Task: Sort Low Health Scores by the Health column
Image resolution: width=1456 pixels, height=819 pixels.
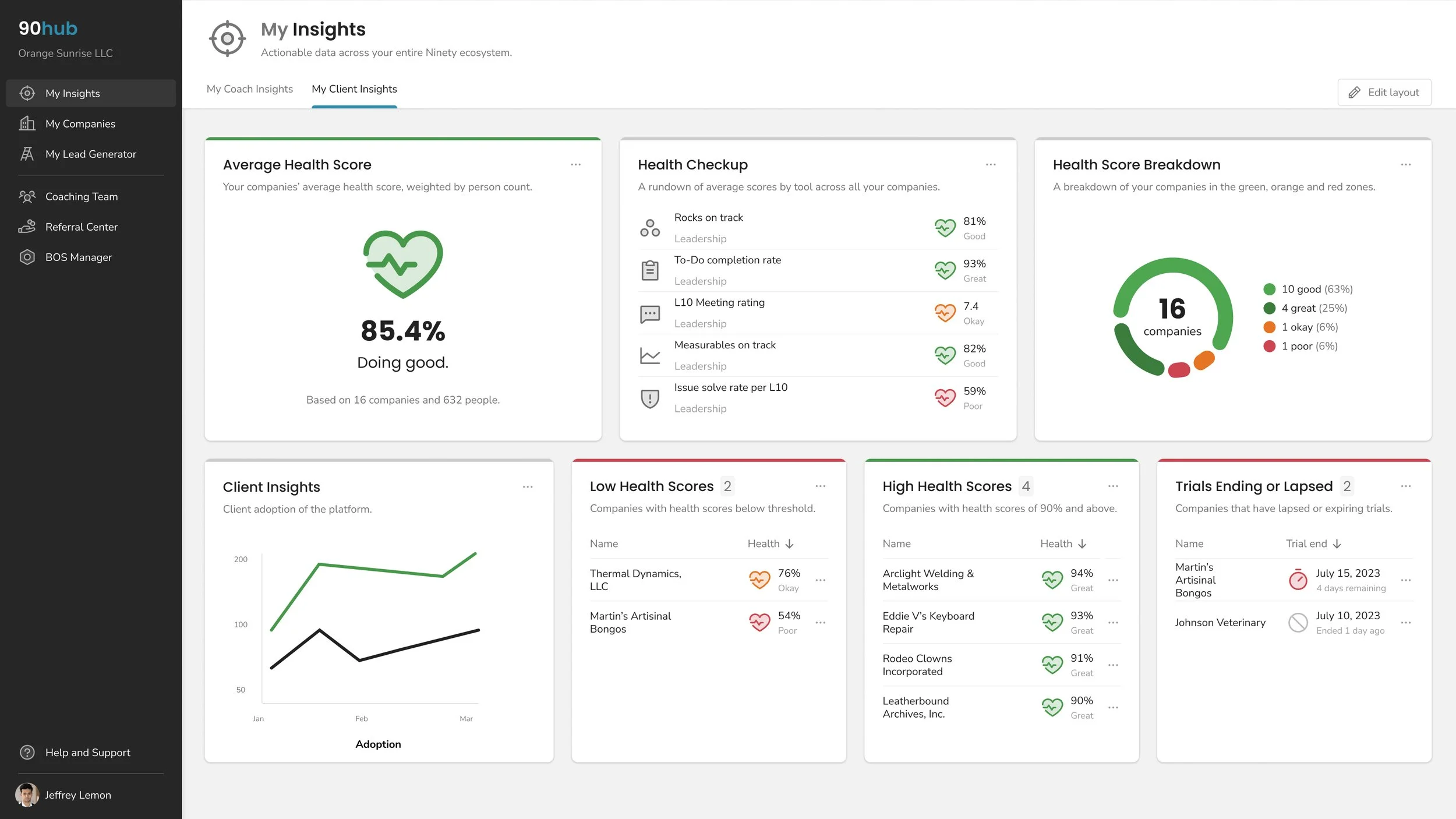Action: [x=771, y=543]
